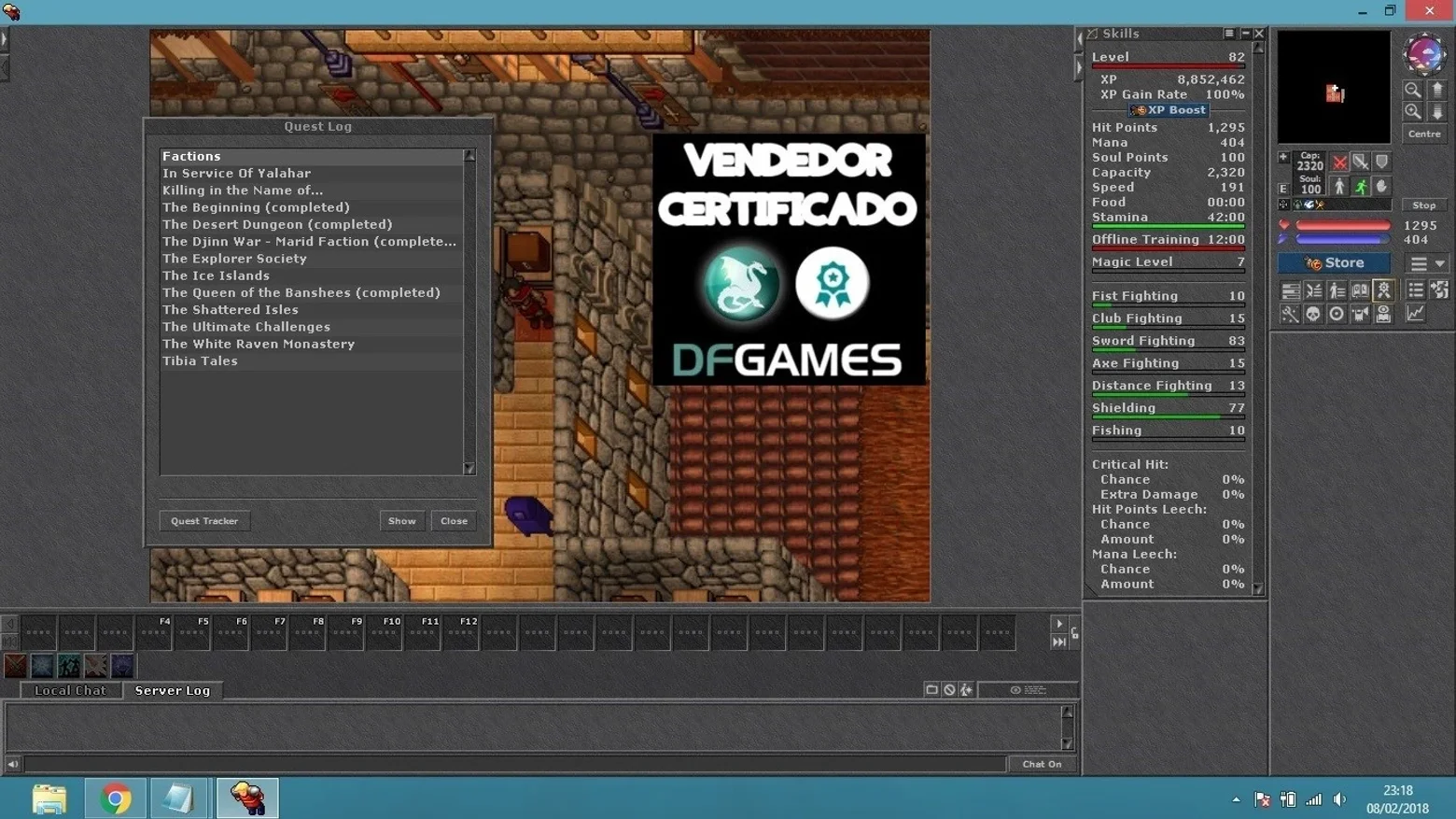The image size is (1456, 819).
Task: Open the VIP list widget
Action: pyautogui.click(x=1337, y=291)
